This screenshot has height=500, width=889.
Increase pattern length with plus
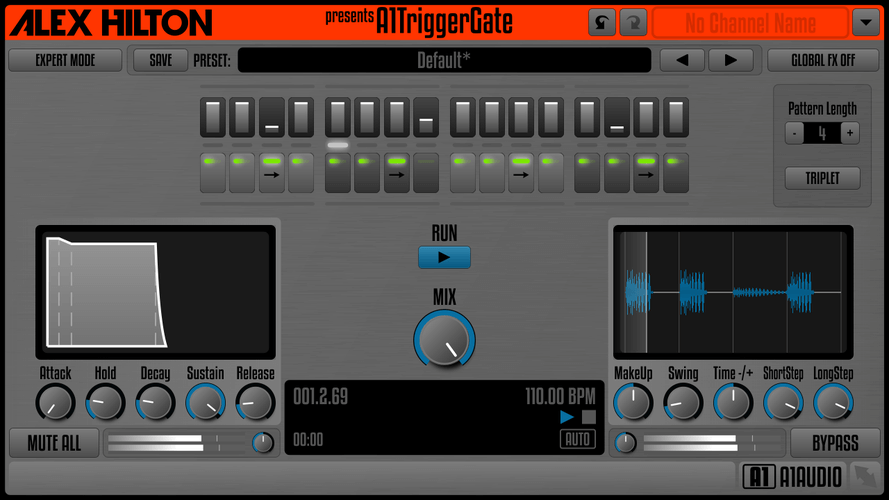click(850, 133)
